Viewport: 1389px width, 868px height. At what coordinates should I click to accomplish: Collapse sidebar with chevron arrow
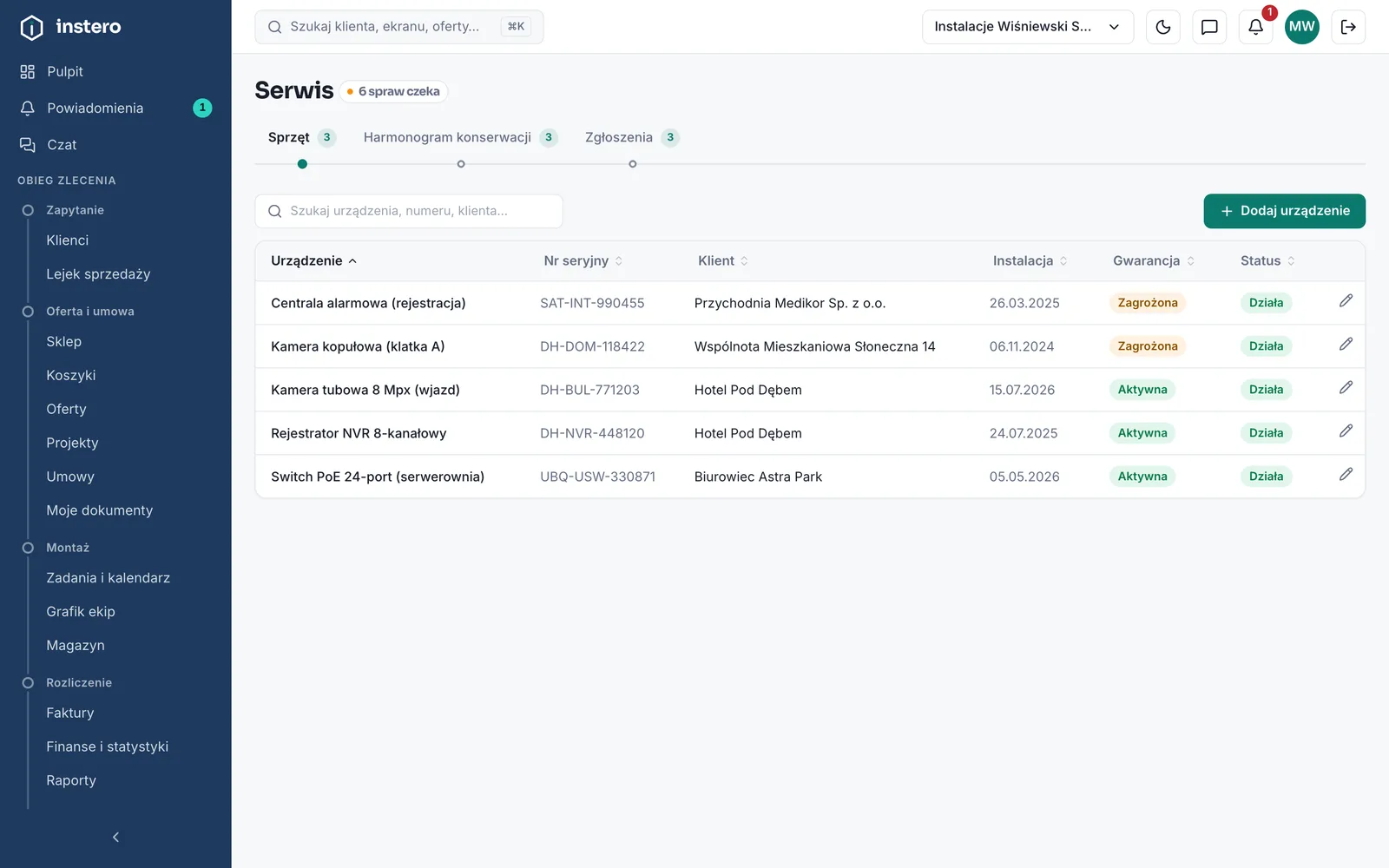(115, 838)
